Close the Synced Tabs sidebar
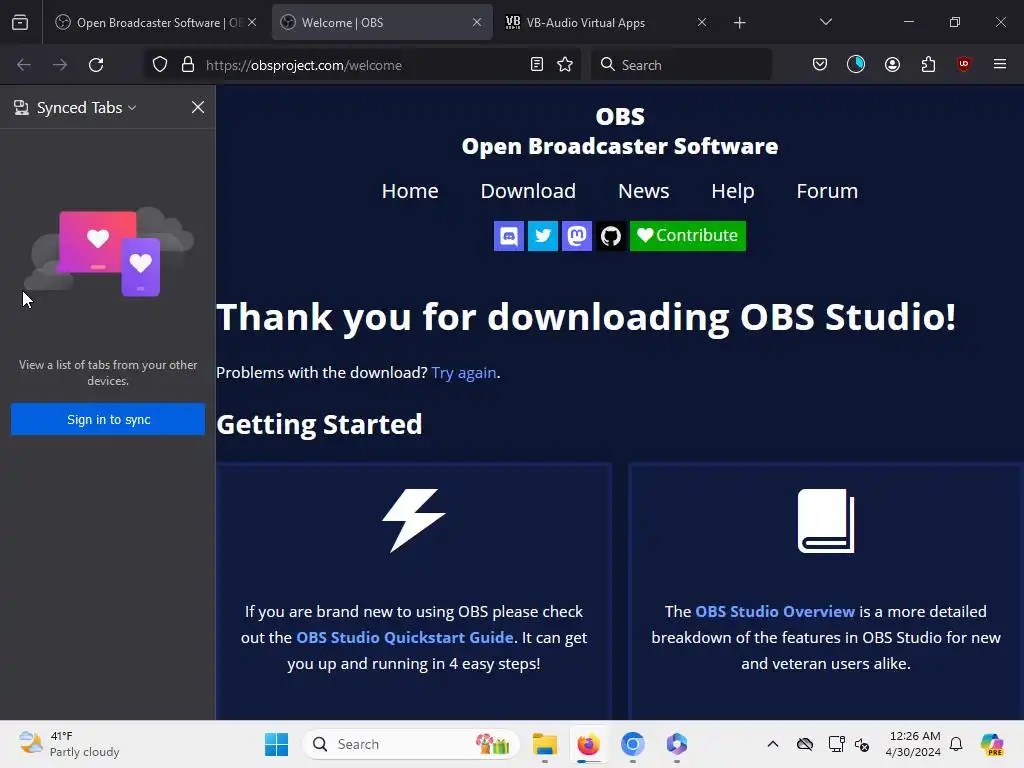The image size is (1024, 768). (x=198, y=107)
